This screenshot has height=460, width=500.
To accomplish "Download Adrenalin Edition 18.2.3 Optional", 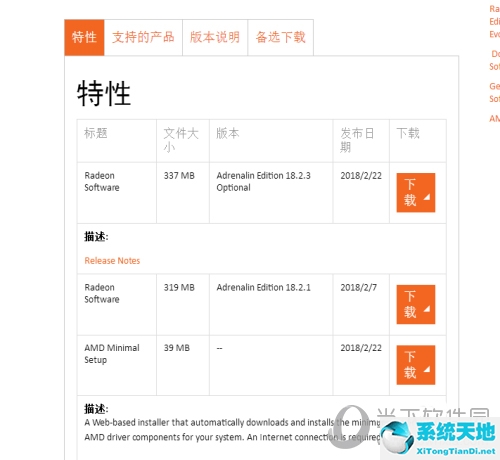I will pos(416,193).
